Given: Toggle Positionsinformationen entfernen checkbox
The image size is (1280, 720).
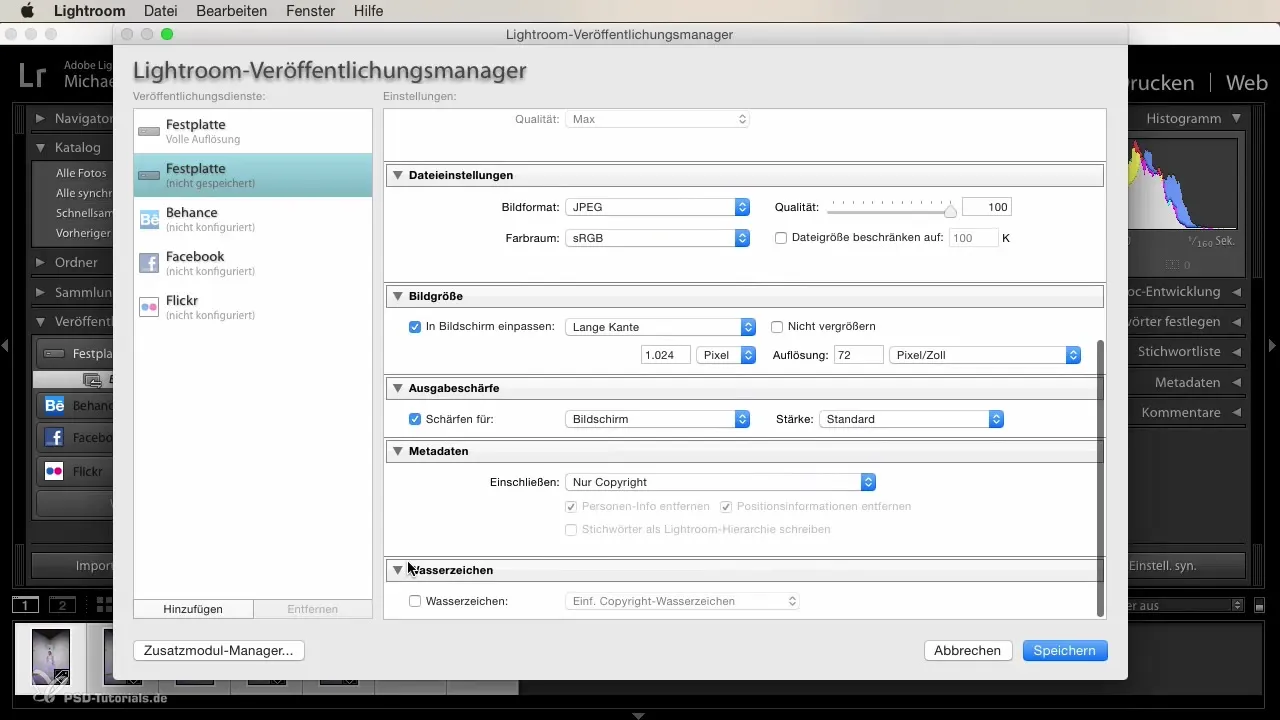Looking at the screenshot, I should coord(726,507).
